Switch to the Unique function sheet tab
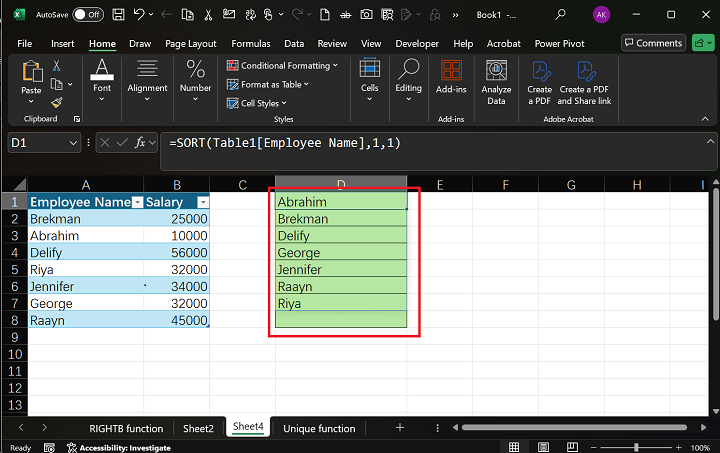This screenshot has height=453, width=720. pyautogui.click(x=319, y=428)
